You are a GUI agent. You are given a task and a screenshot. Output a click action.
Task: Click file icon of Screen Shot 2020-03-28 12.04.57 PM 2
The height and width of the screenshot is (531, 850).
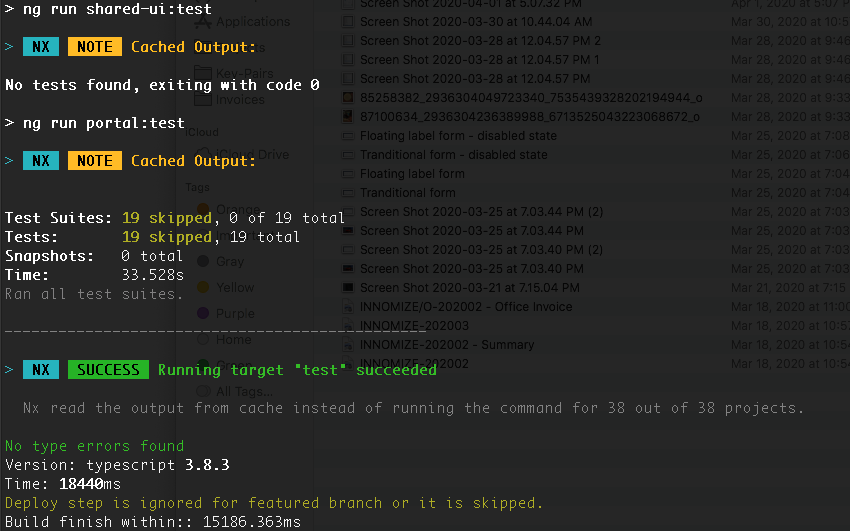[348, 41]
